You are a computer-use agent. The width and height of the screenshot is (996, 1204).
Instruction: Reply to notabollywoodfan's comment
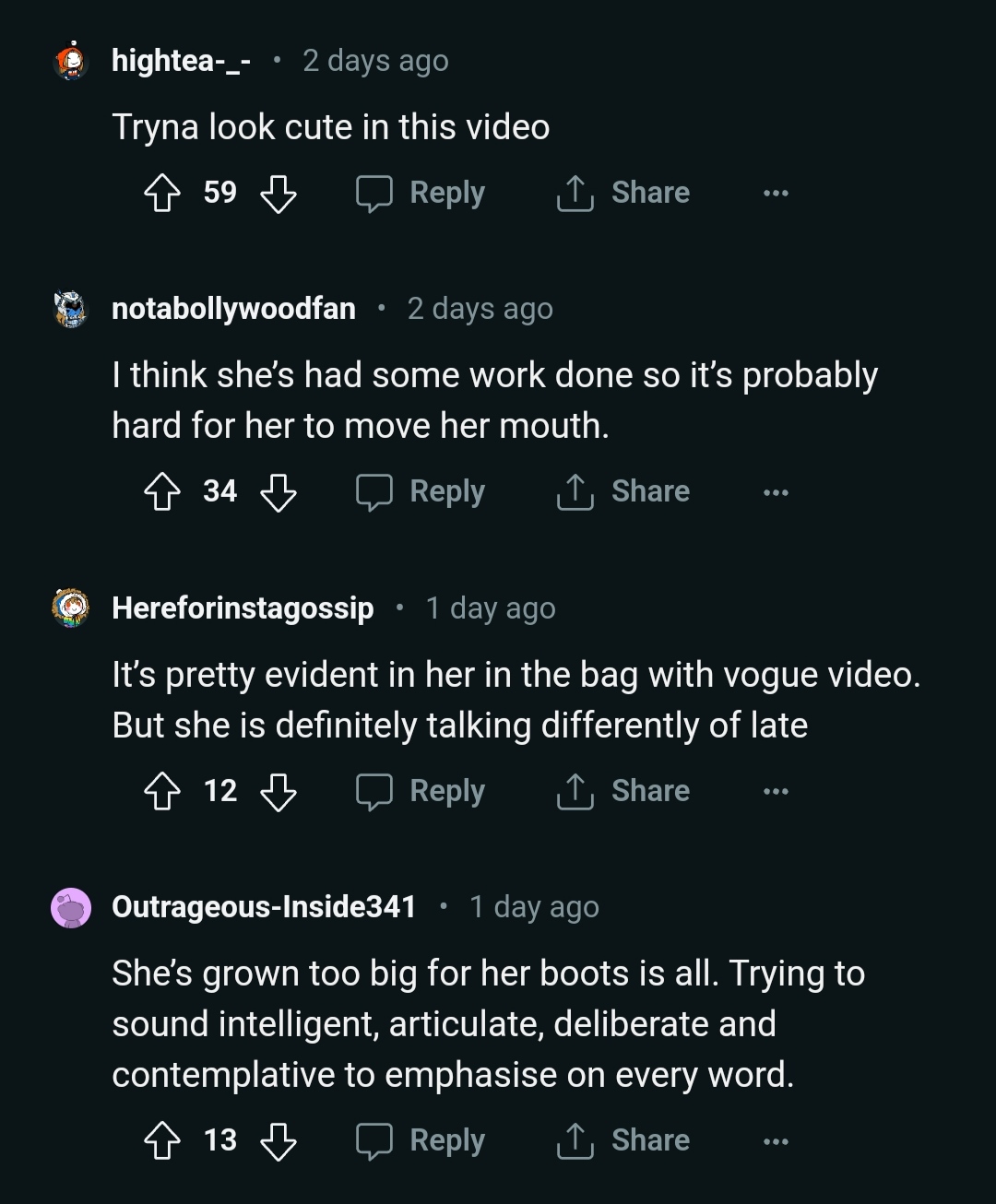click(x=421, y=492)
